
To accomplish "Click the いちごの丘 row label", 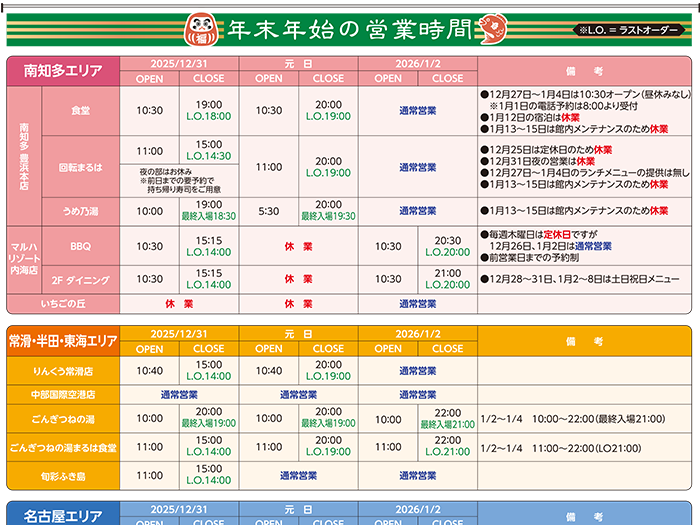I will pos(63,303).
